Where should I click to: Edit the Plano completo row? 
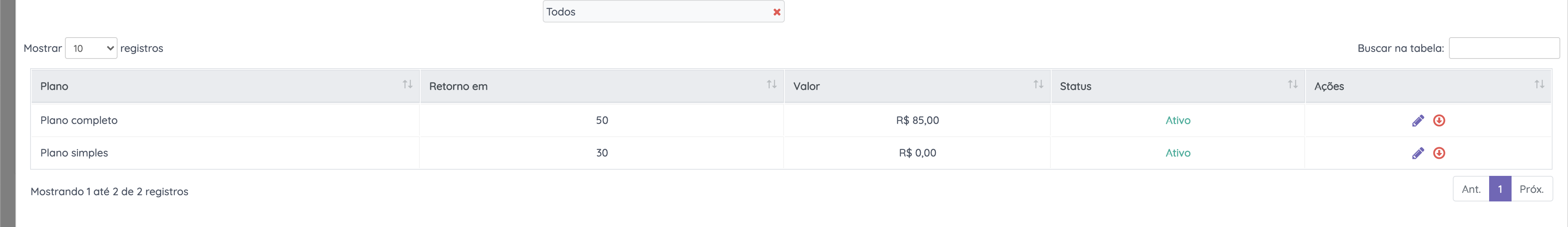point(1418,121)
